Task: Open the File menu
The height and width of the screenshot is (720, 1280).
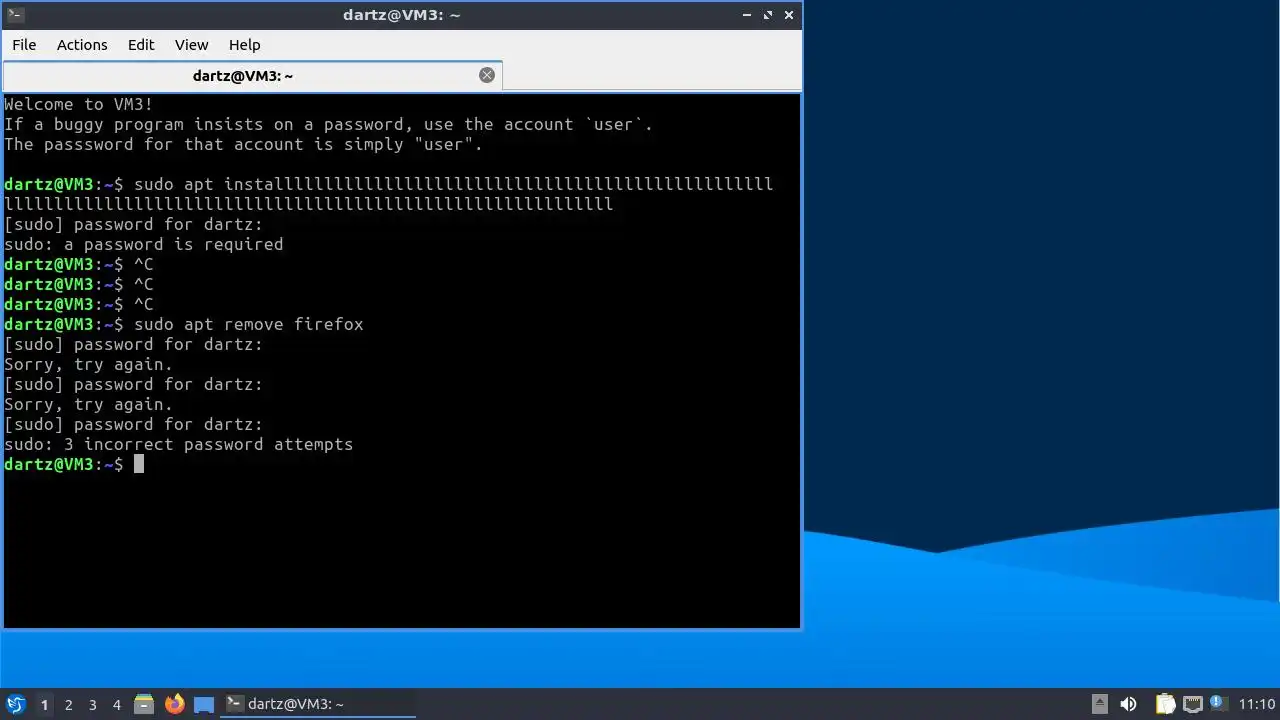Action: [x=24, y=45]
